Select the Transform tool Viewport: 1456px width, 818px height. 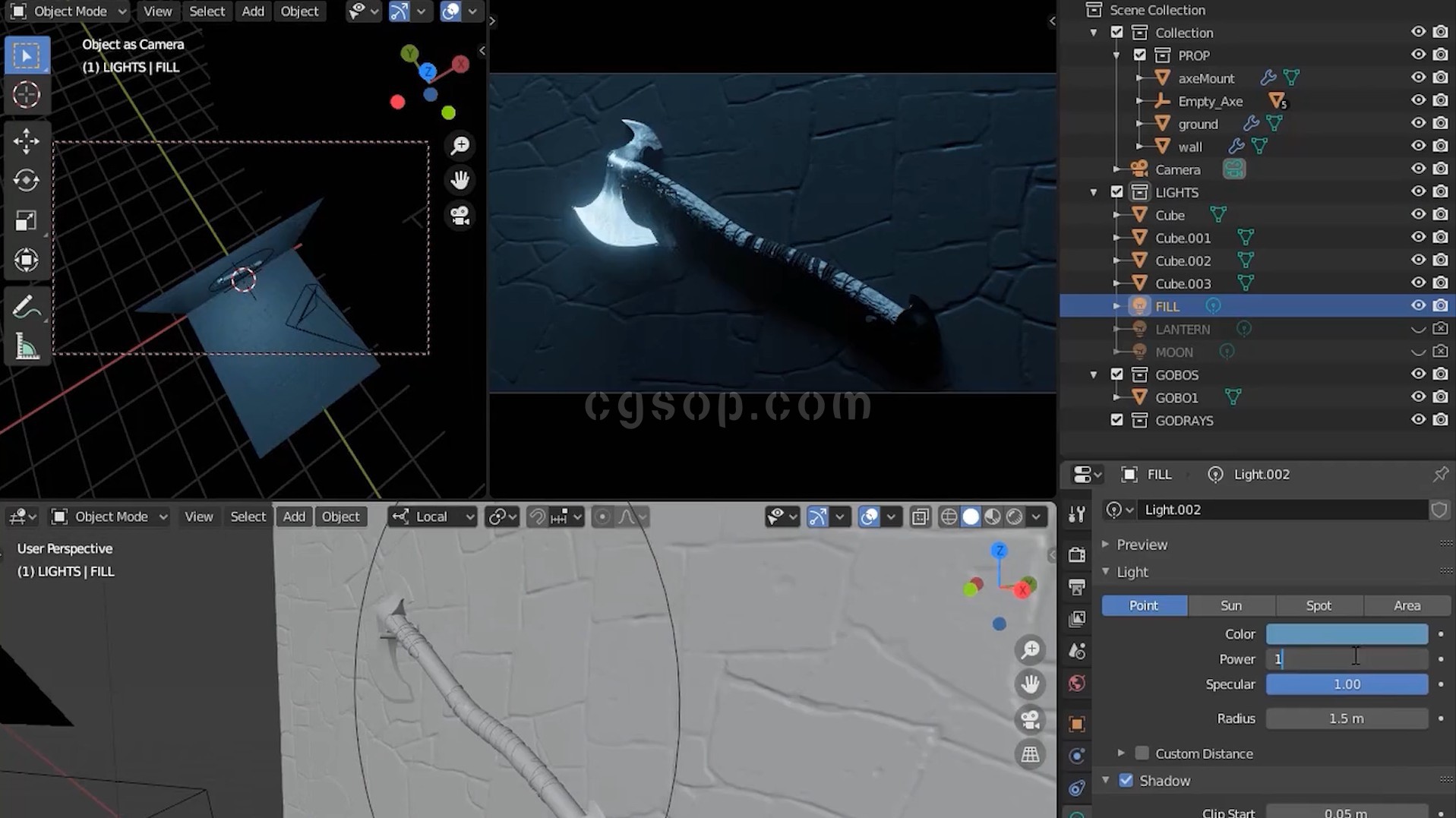[x=27, y=261]
